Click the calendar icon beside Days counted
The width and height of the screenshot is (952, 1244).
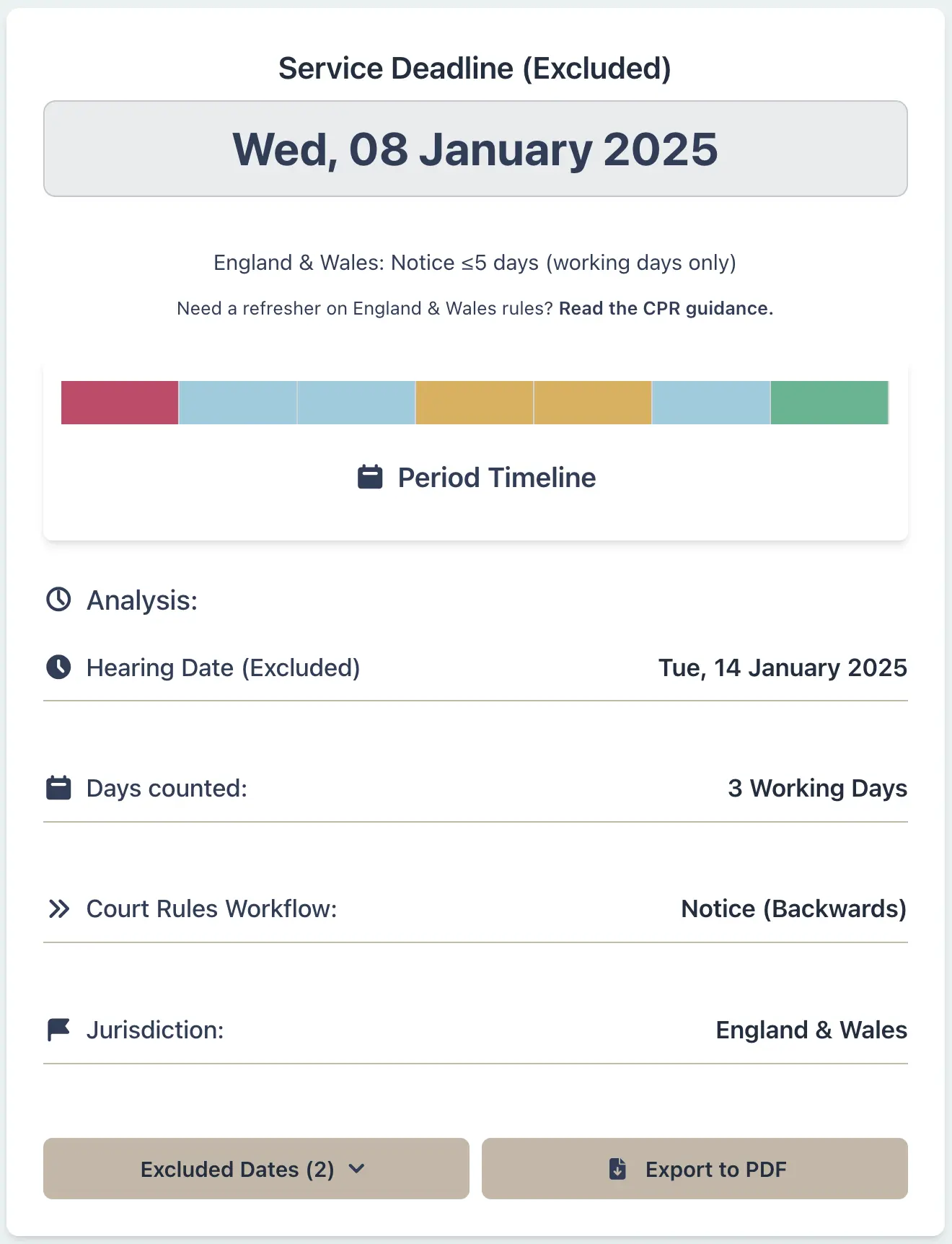[x=60, y=787]
